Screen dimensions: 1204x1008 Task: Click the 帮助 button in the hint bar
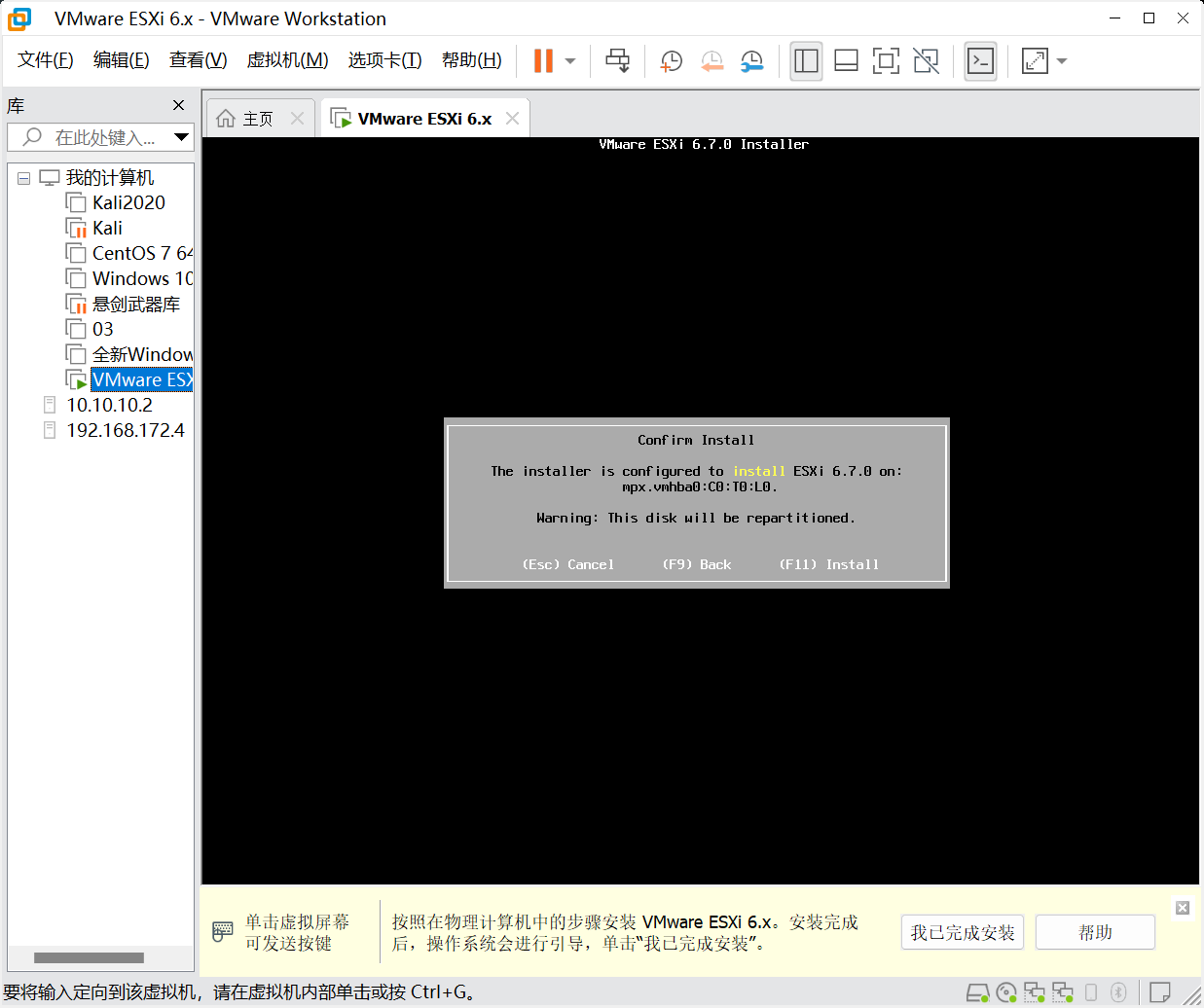(1095, 932)
